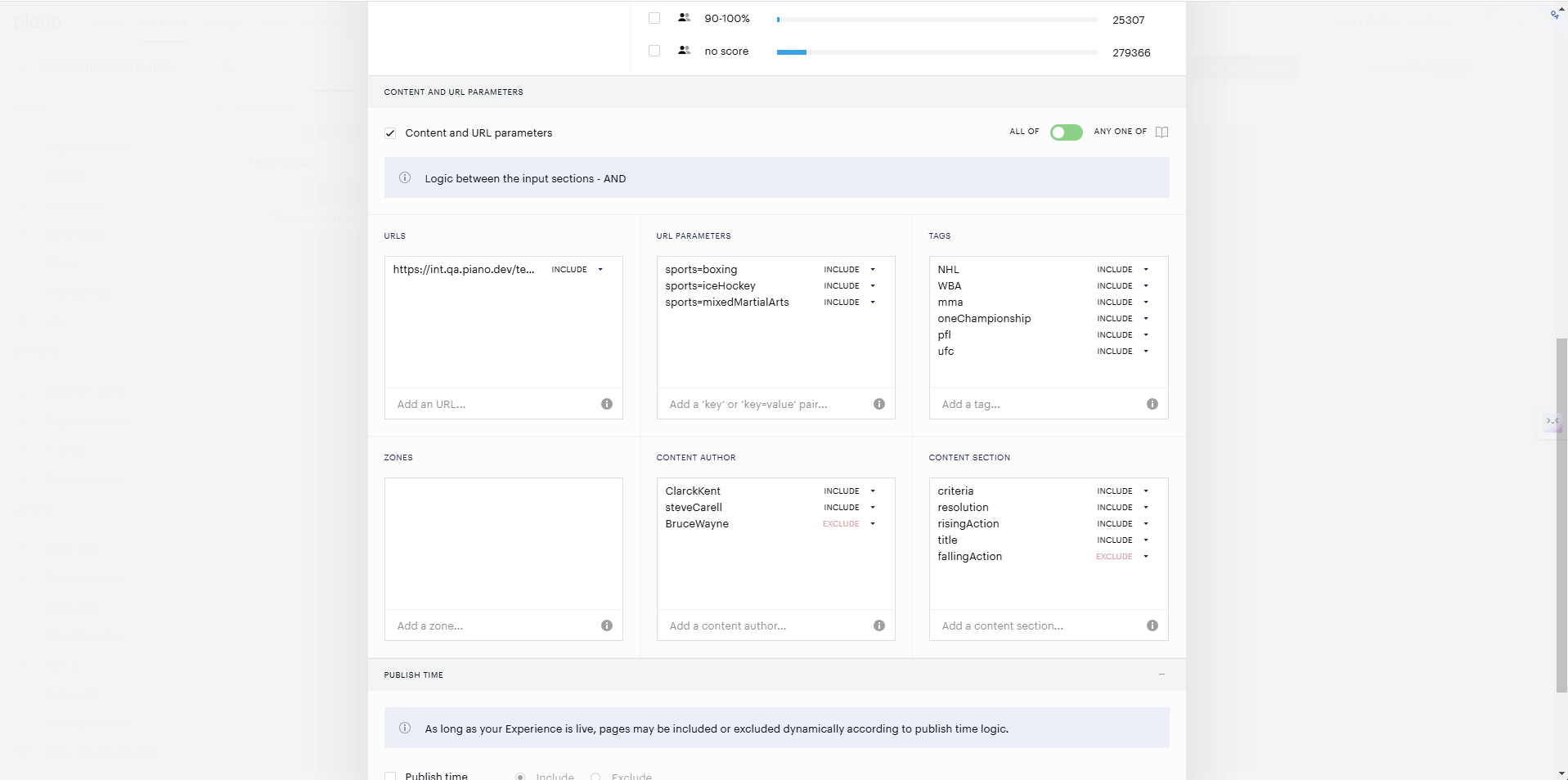Viewport: 1568px width, 780px height.
Task: Click the Add a zone input field
Action: (x=494, y=625)
